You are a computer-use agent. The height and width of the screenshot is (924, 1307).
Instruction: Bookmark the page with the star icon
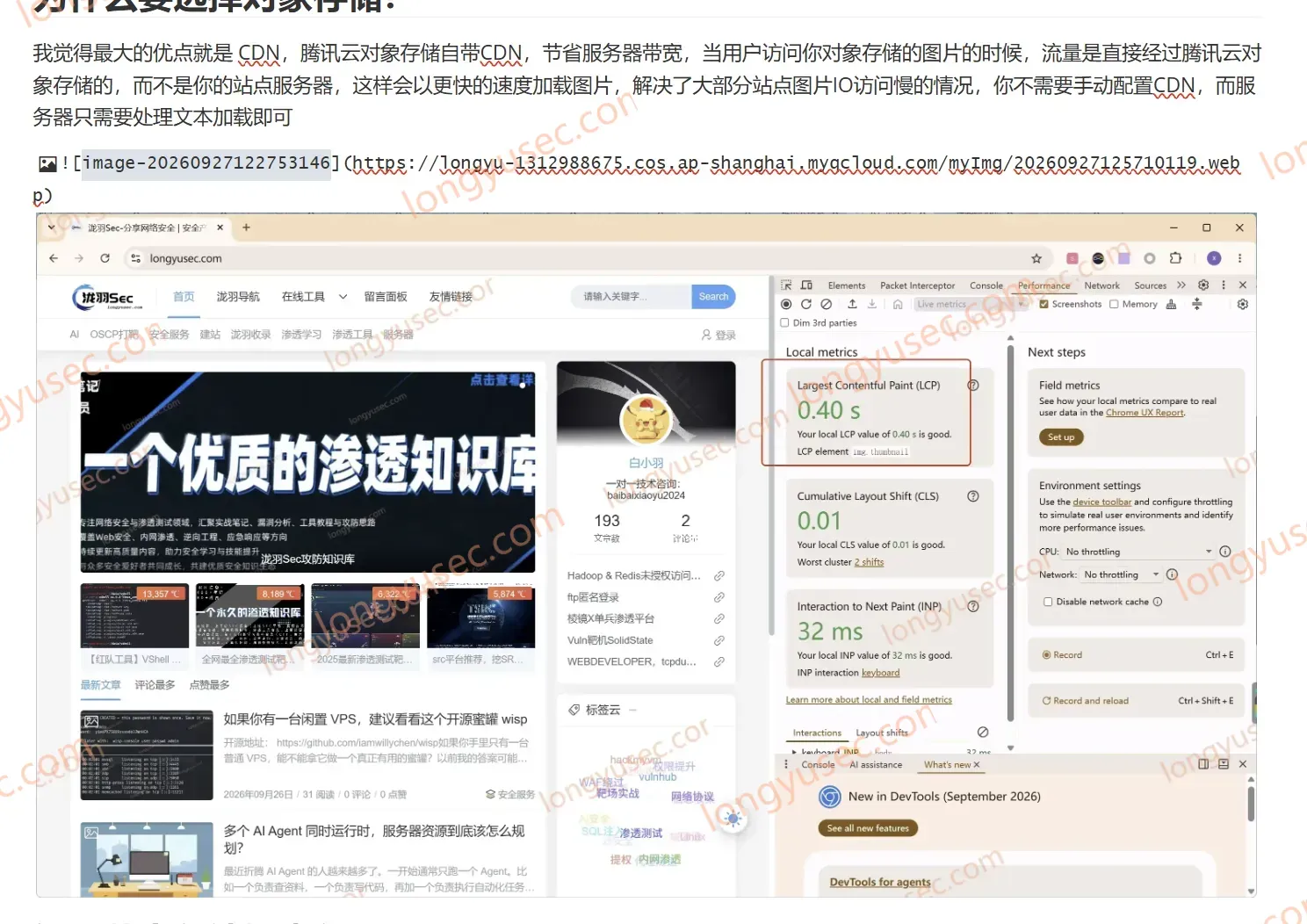click(x=1036, y=258)
